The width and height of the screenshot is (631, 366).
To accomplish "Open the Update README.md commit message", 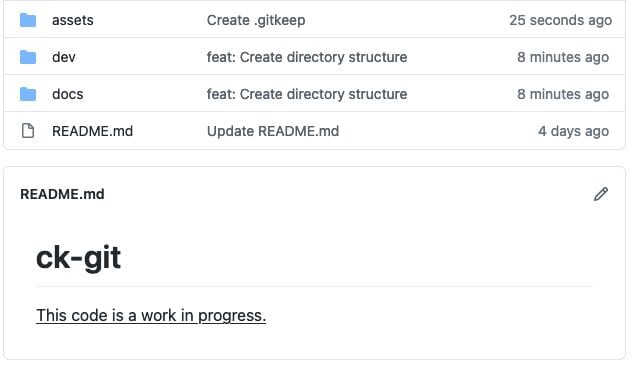I will tap(273, 131).
